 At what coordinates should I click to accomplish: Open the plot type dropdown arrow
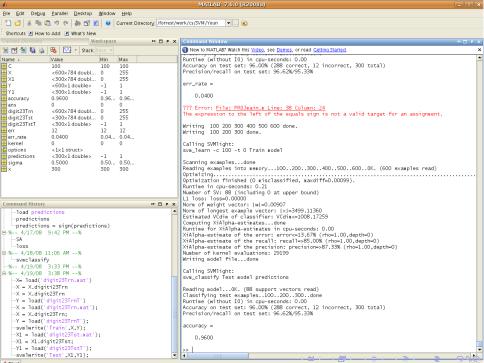pos(76,50)
